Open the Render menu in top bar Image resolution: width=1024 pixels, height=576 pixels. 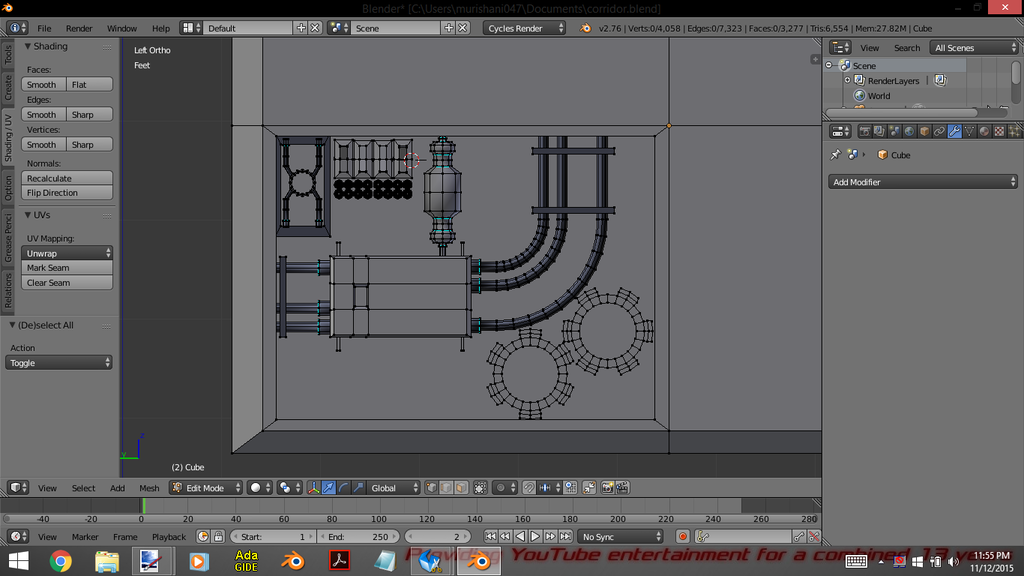[79, 28]
